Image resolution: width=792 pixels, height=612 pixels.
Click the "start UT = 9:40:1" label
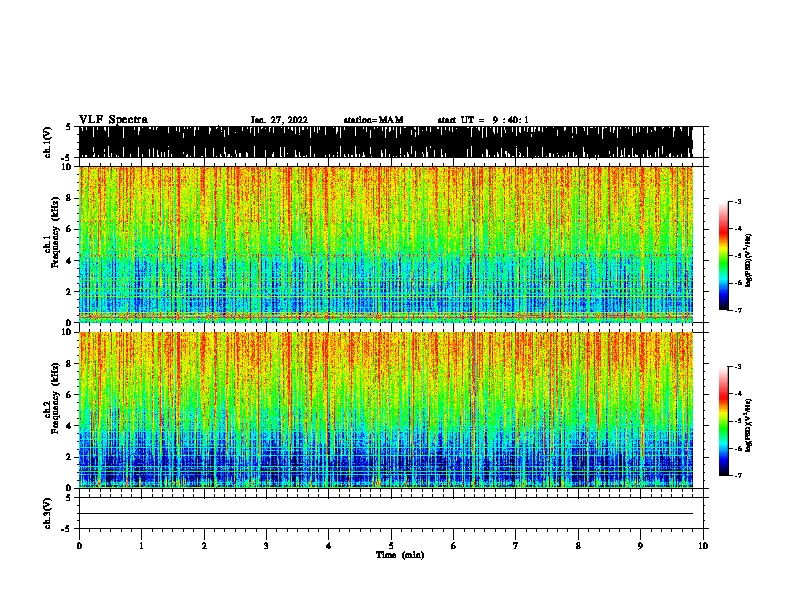coord(483,120)
